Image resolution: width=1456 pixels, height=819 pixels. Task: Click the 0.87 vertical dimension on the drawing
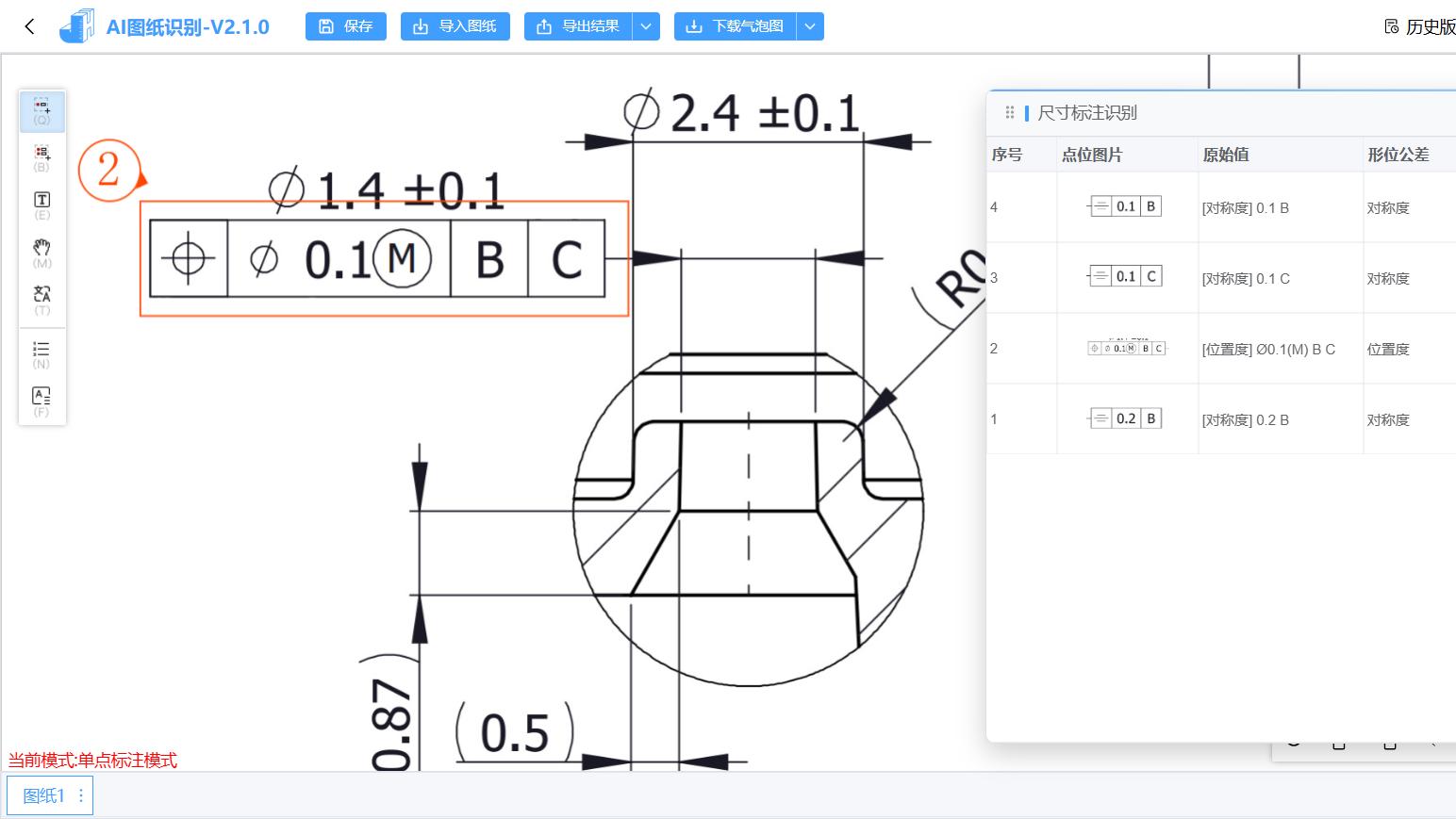(392, 724)
